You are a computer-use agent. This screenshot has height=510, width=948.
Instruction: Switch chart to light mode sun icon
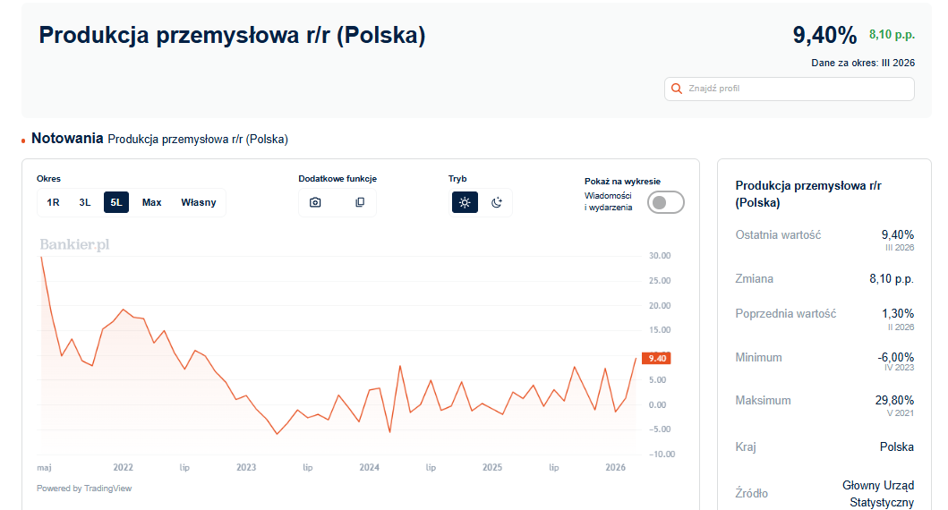point(464,202)
